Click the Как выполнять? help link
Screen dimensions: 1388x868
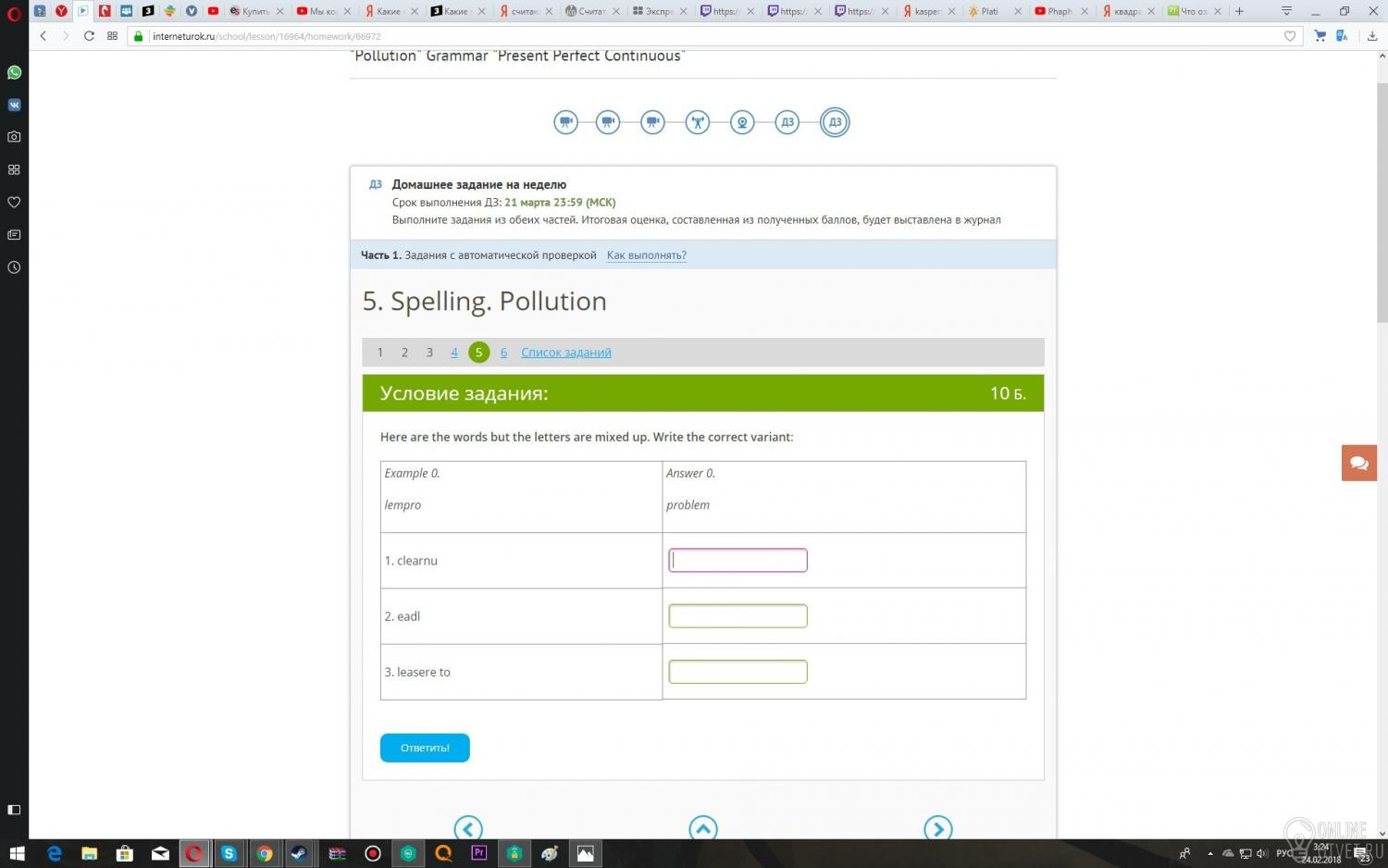pyautogui.click(x=647, y=255)
